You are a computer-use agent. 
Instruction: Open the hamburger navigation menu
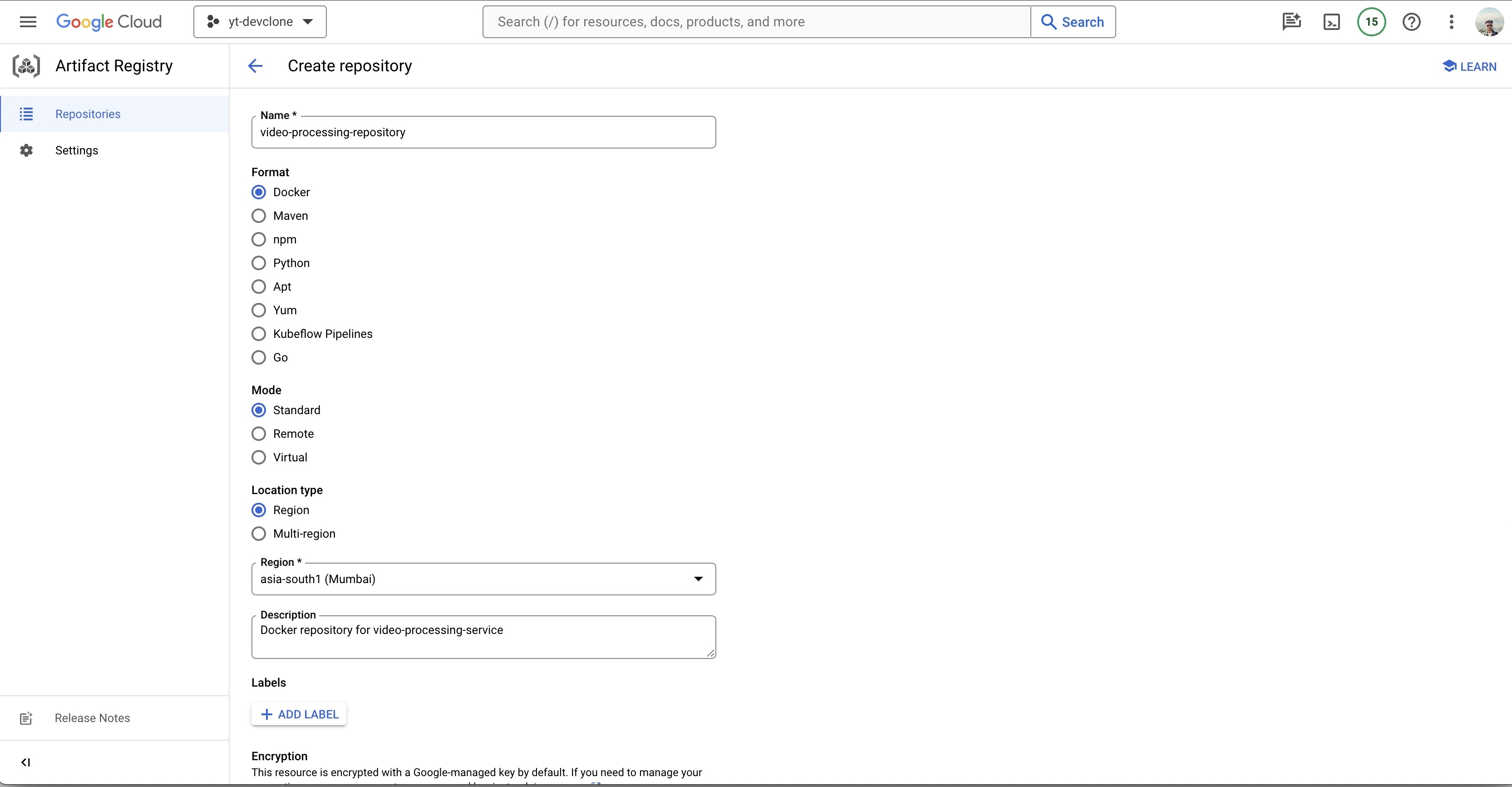(28, 22)
